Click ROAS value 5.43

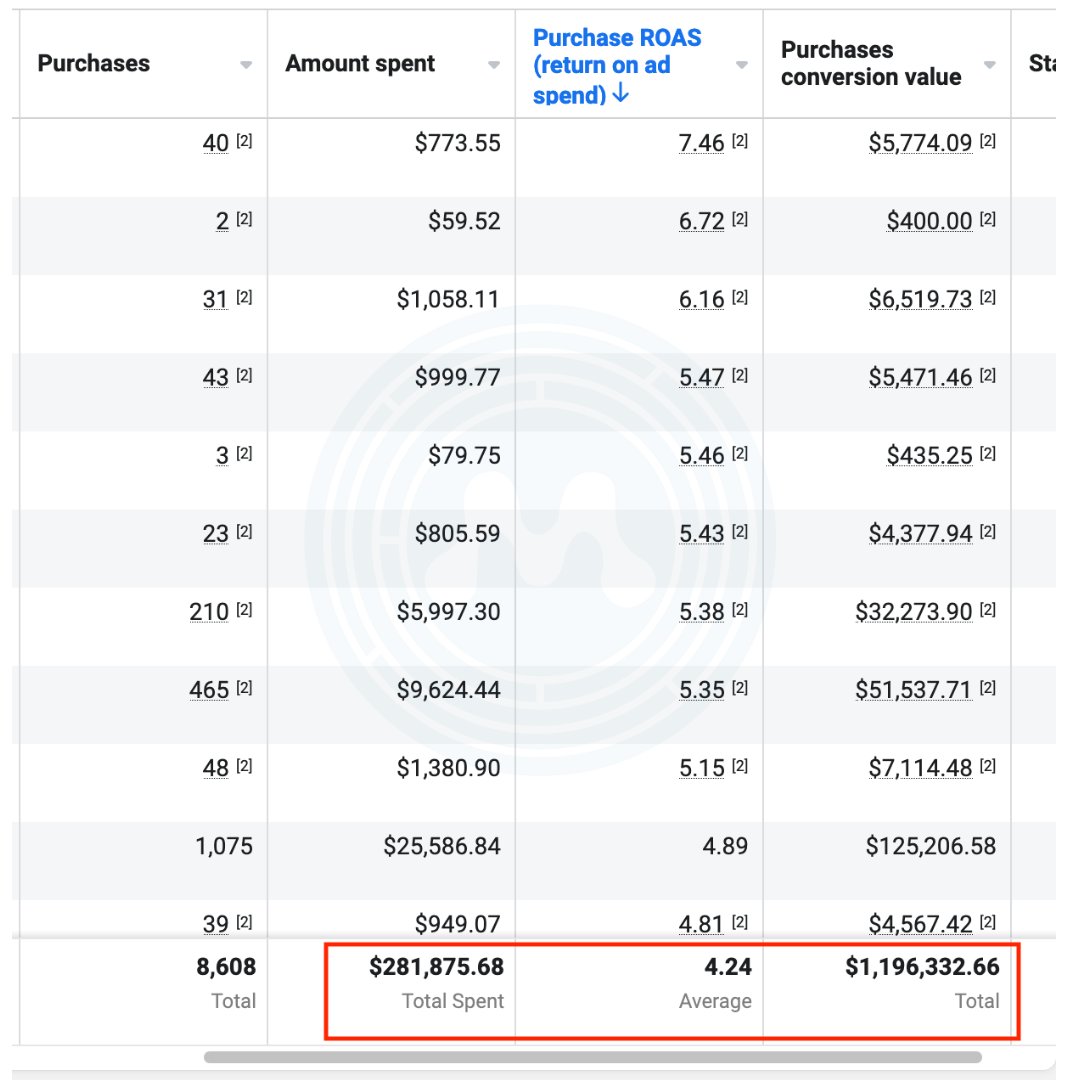[x=701, y=533]
